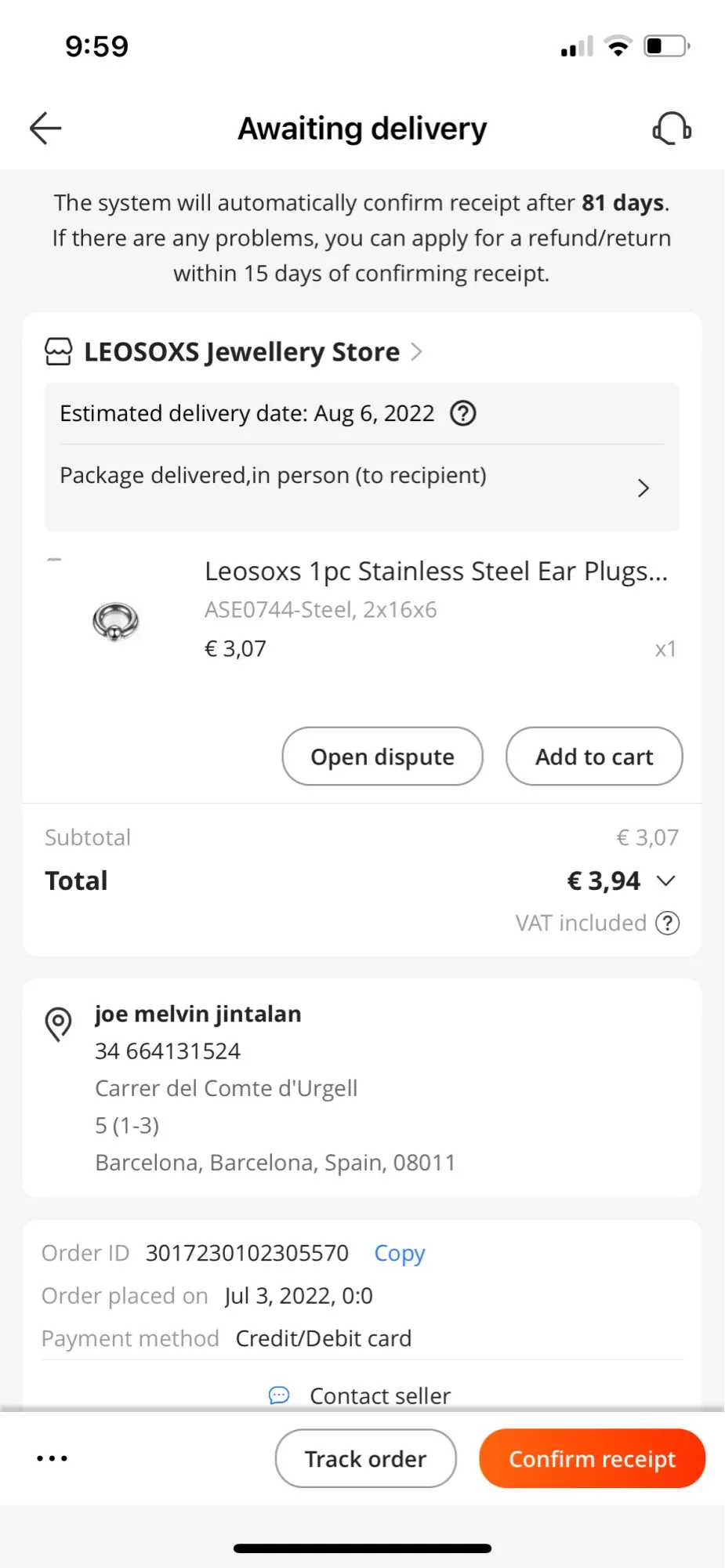Open the three-dot more options menu
The image size is (725, 1568).
[53, 1458]
